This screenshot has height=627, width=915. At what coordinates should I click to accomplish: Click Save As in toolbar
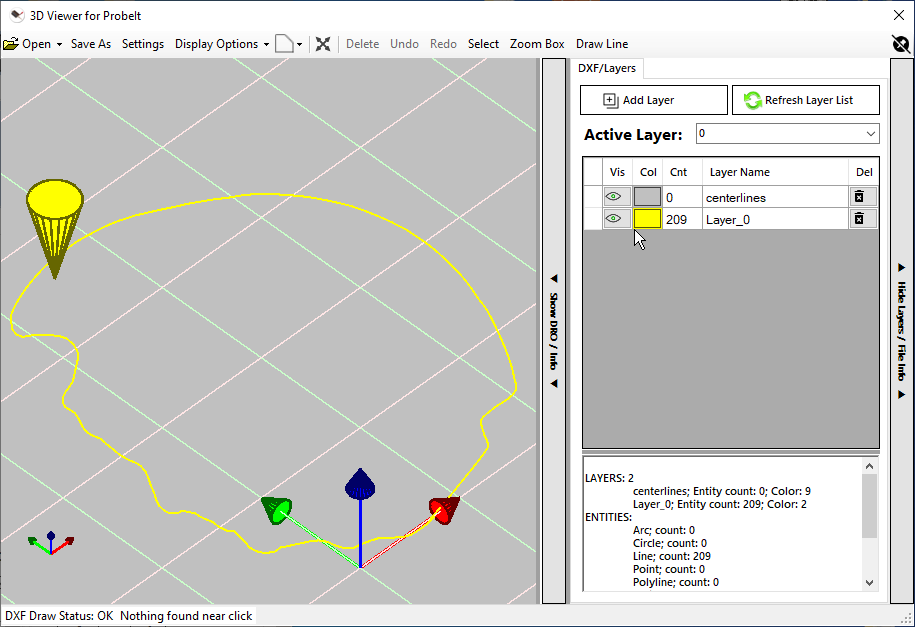pos(90,44)
